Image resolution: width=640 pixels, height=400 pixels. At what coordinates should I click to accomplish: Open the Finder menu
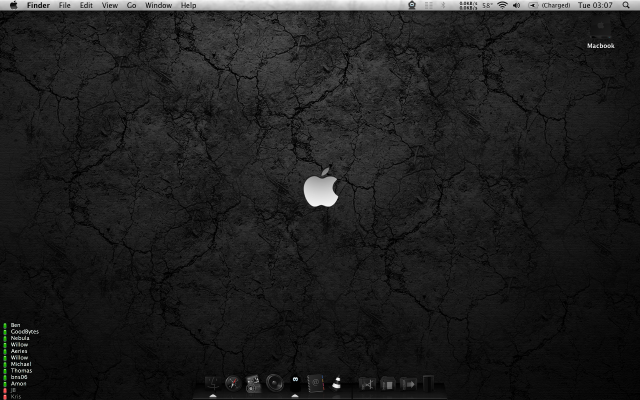(x=38, y=5)
